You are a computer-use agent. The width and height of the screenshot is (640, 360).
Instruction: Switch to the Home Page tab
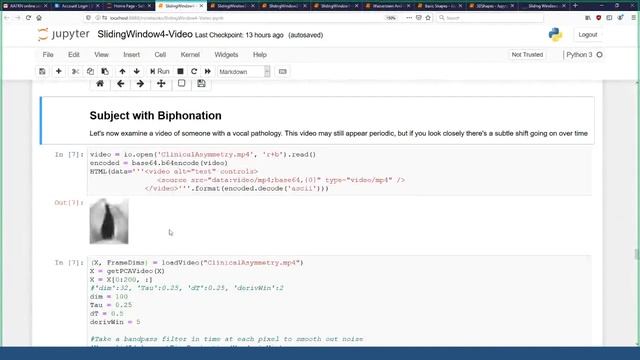[x=128, y=6]
